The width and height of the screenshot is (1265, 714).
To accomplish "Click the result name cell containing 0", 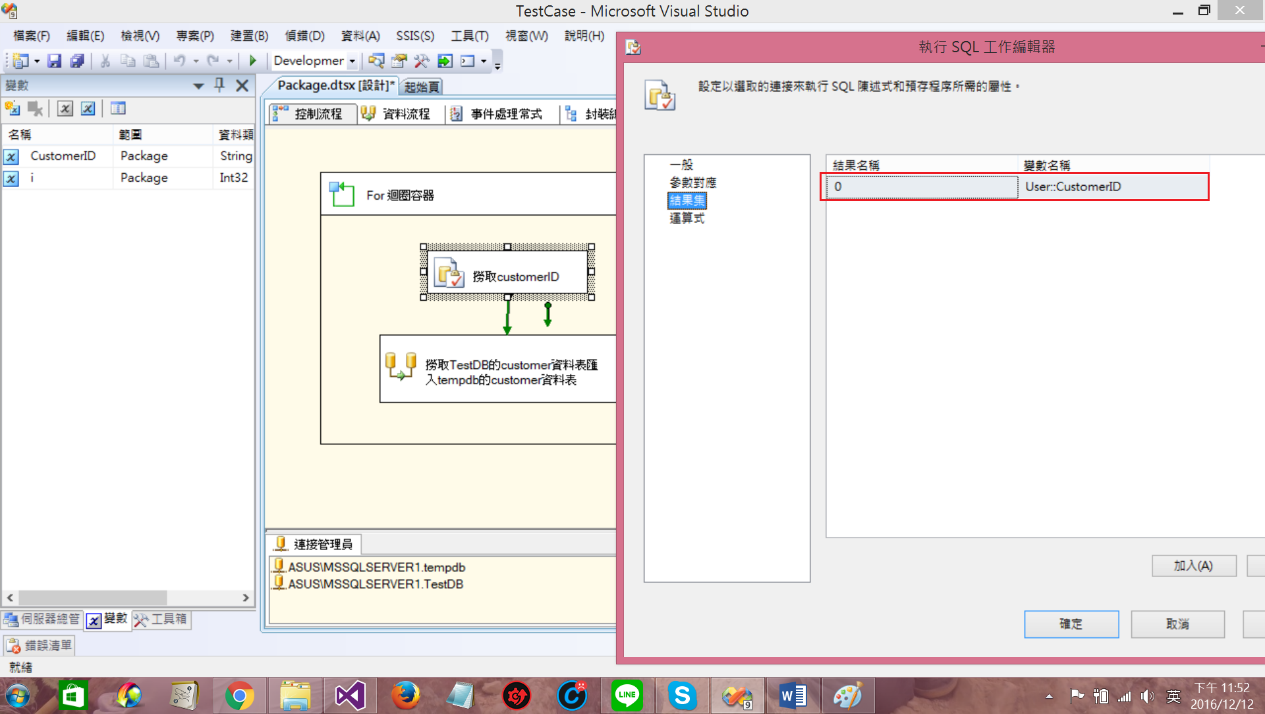I will (x=922, y=187).
